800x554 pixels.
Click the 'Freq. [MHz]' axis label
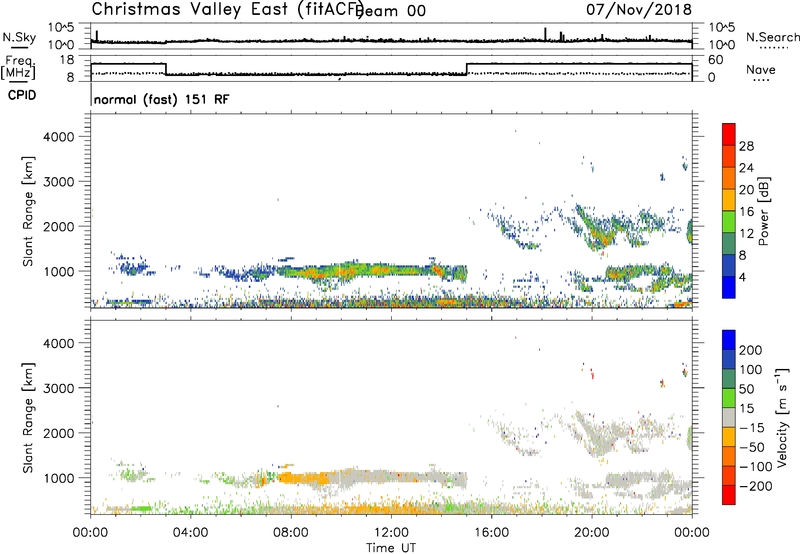pos(20,67)
